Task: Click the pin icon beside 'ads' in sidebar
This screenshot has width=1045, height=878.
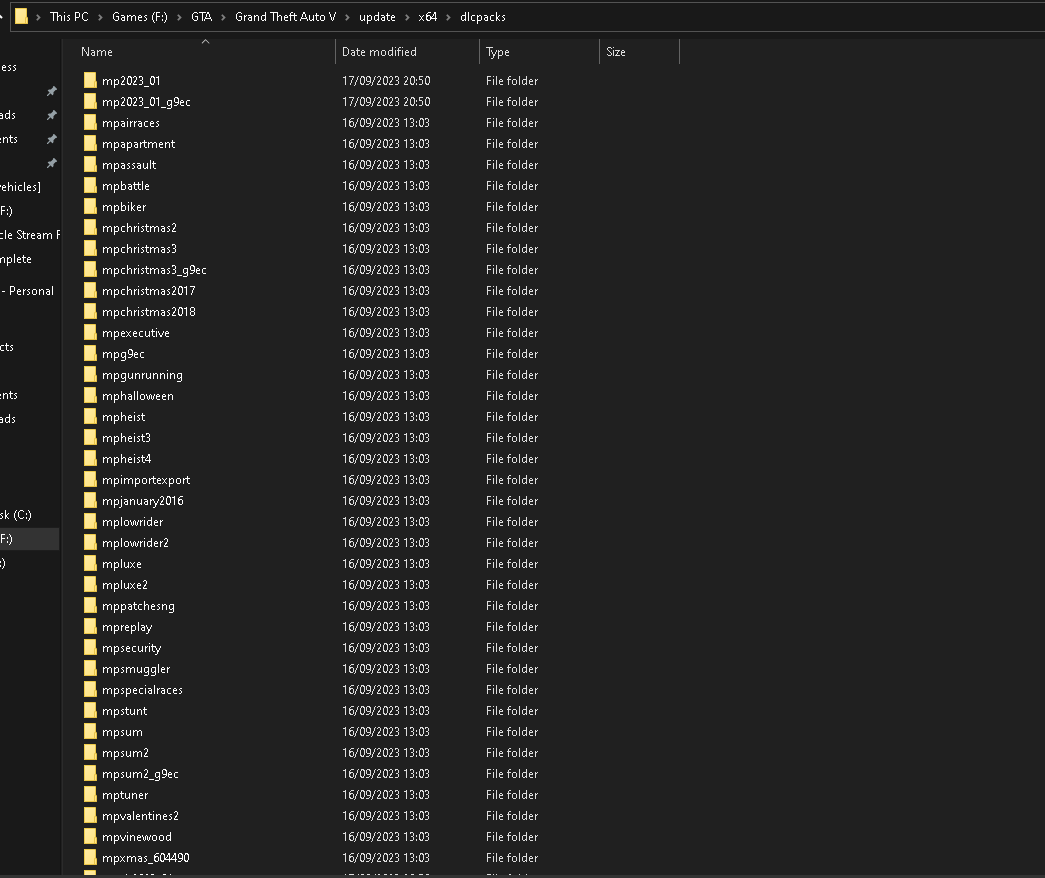Action: tap(51, 115)
